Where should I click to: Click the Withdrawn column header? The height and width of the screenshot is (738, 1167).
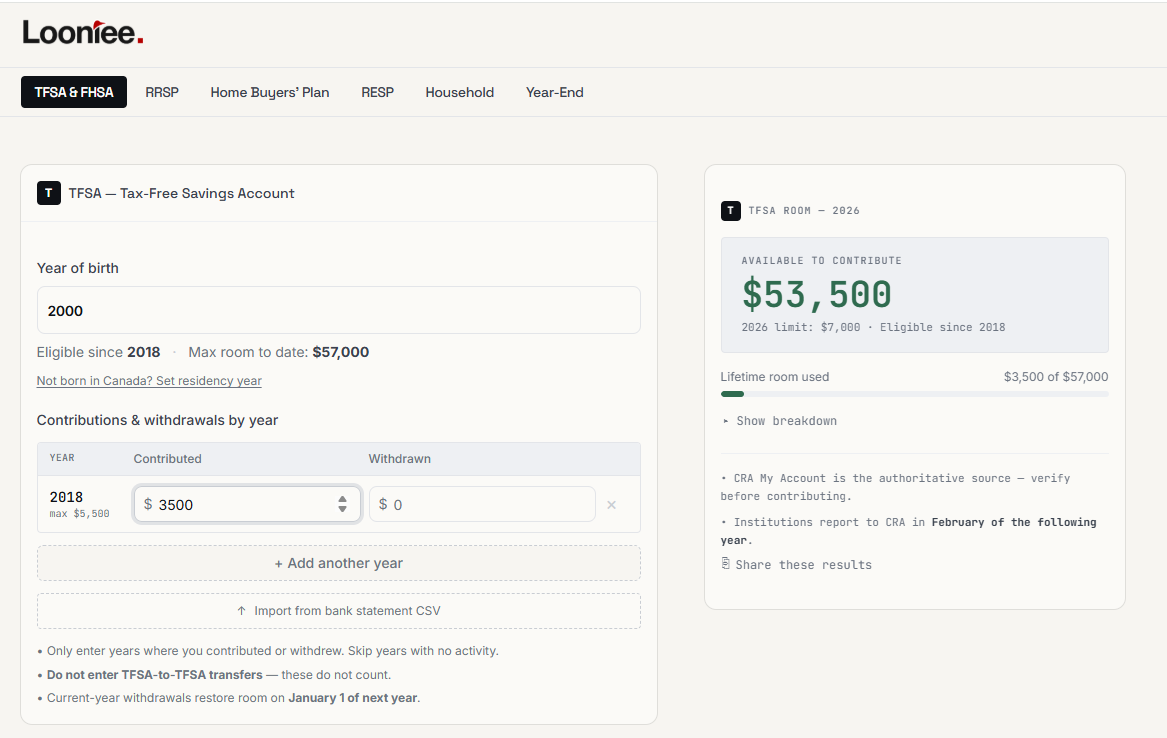[x=400, y=459]
